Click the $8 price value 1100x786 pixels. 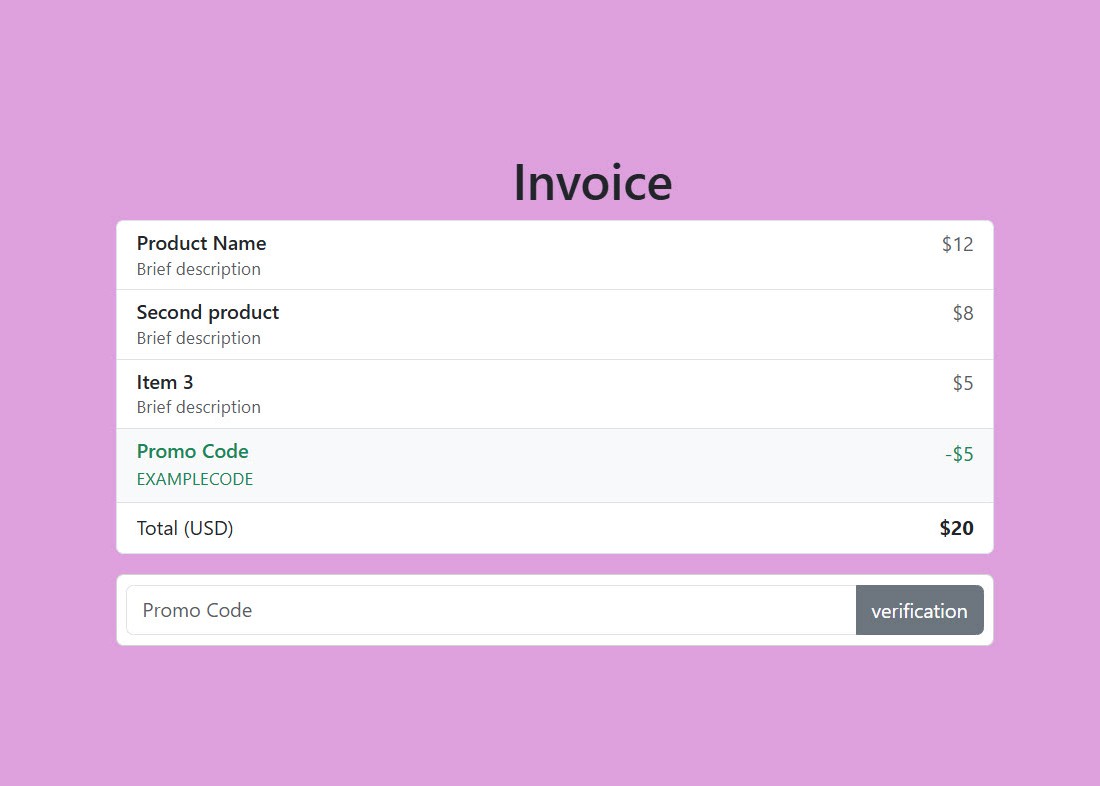pyautogui.click(x=963, y=313)
